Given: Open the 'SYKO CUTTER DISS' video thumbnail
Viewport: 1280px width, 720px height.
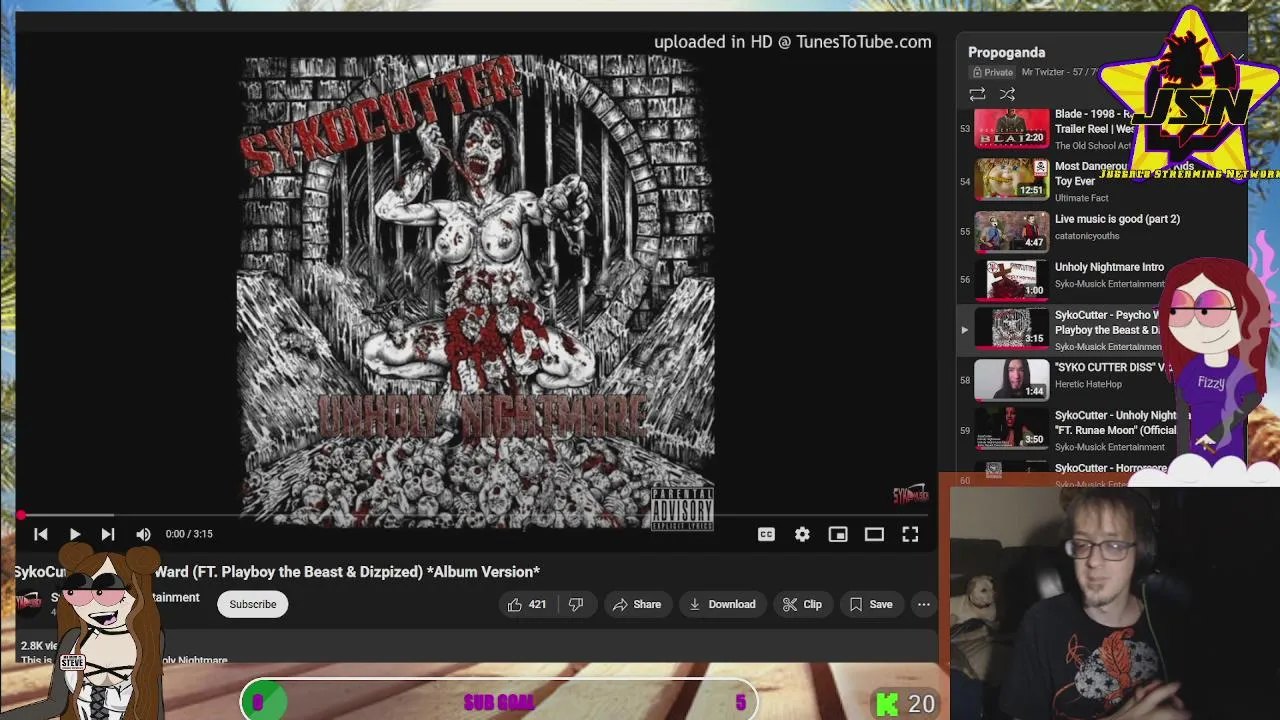Looking at the screenshot, I should tap(1012, 379).
